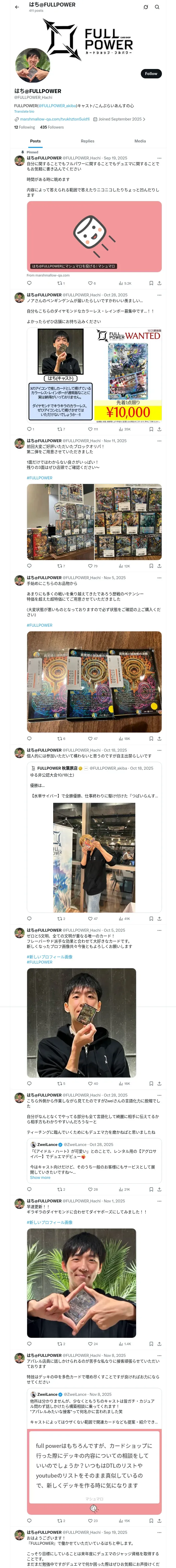176x1568 pixels.
Task: Open the search icon in profile header
Action: 157,7
